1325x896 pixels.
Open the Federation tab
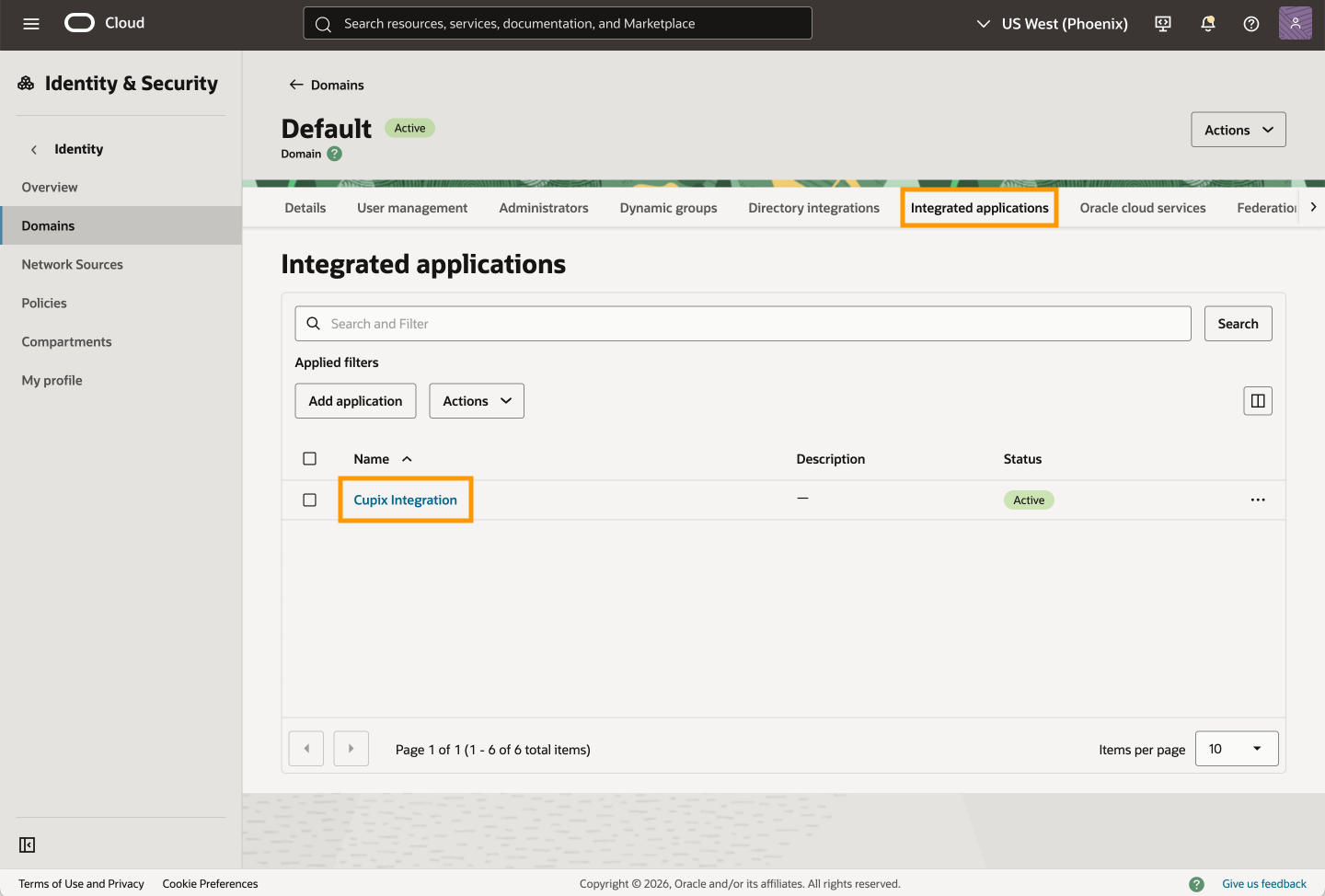[1266, 208]
